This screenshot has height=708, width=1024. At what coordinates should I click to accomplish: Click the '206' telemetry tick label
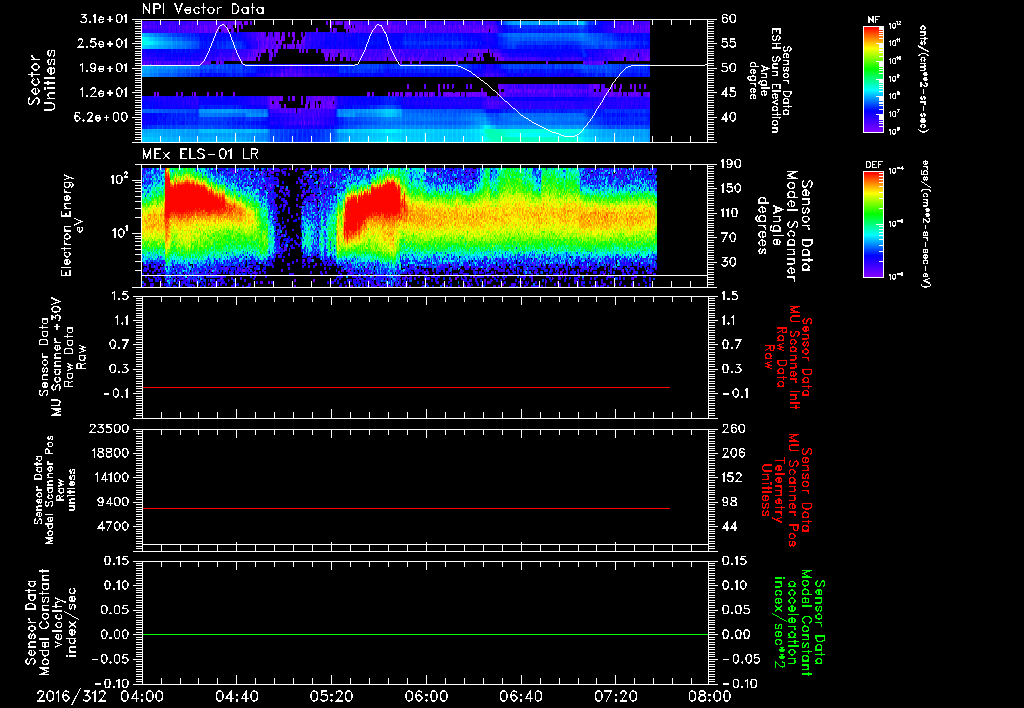click(x=733, y=453)
